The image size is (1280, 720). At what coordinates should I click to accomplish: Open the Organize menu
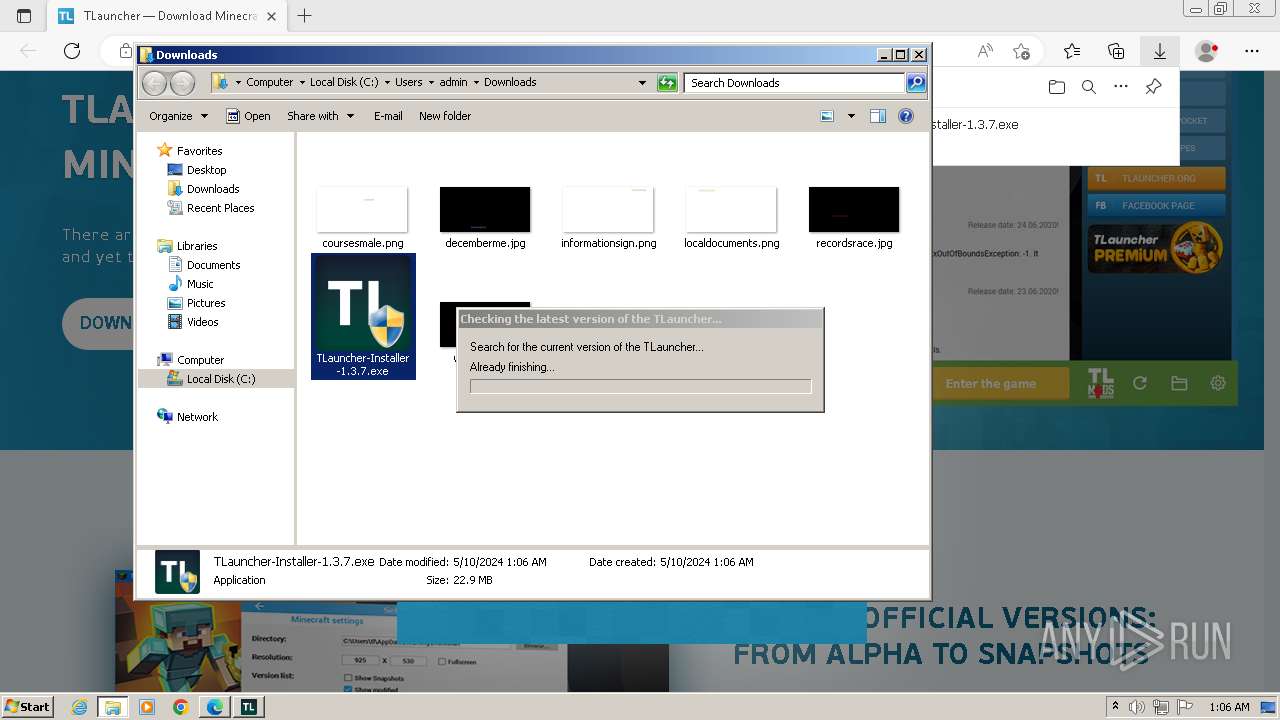(x=178, y=116)
